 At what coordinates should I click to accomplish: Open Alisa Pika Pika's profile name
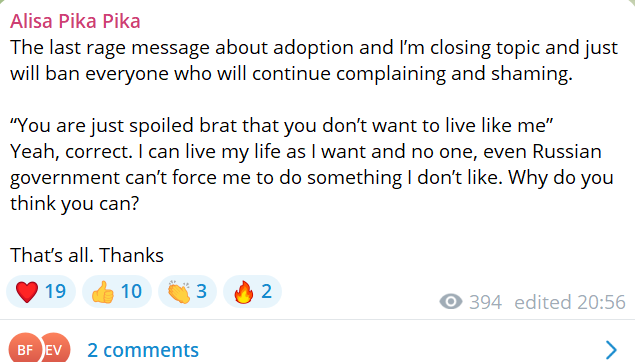point(75,21)
